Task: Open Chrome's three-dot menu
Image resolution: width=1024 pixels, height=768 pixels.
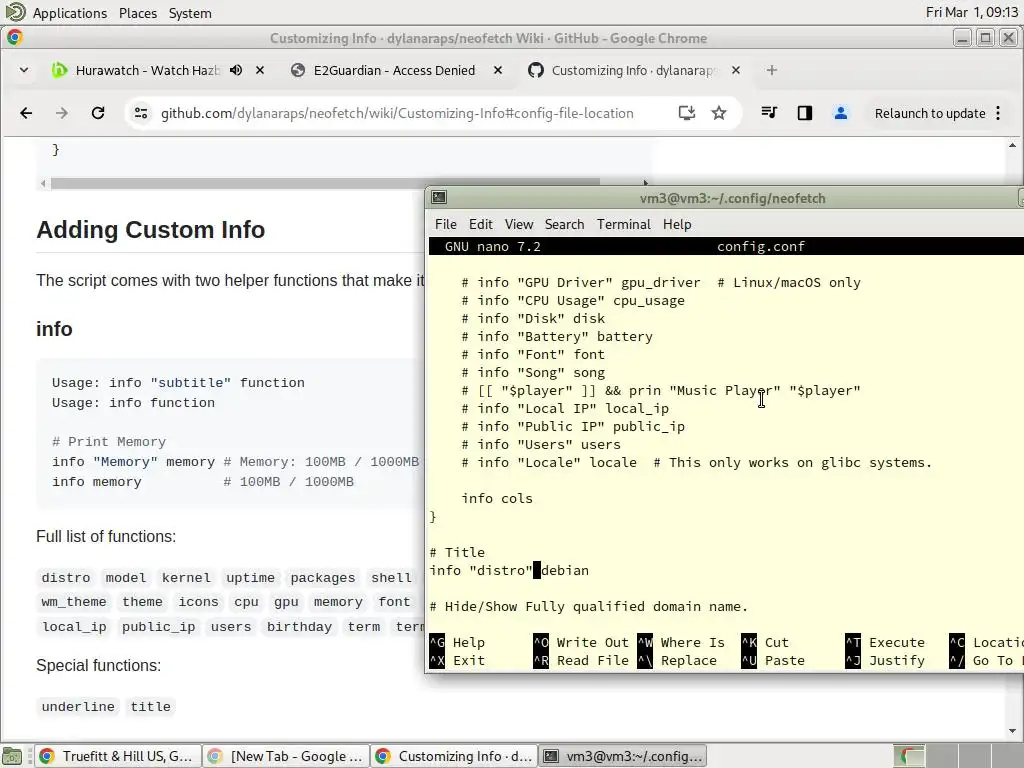Action: click(998, 113)
